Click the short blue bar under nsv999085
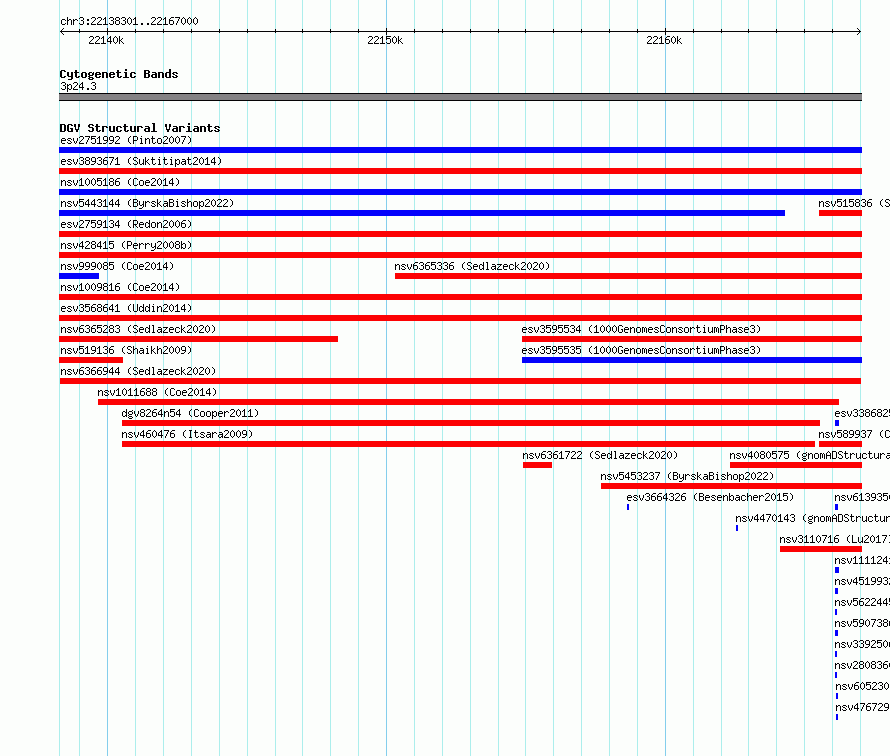This screenshot has width=890, height=756. pos(79,276)
